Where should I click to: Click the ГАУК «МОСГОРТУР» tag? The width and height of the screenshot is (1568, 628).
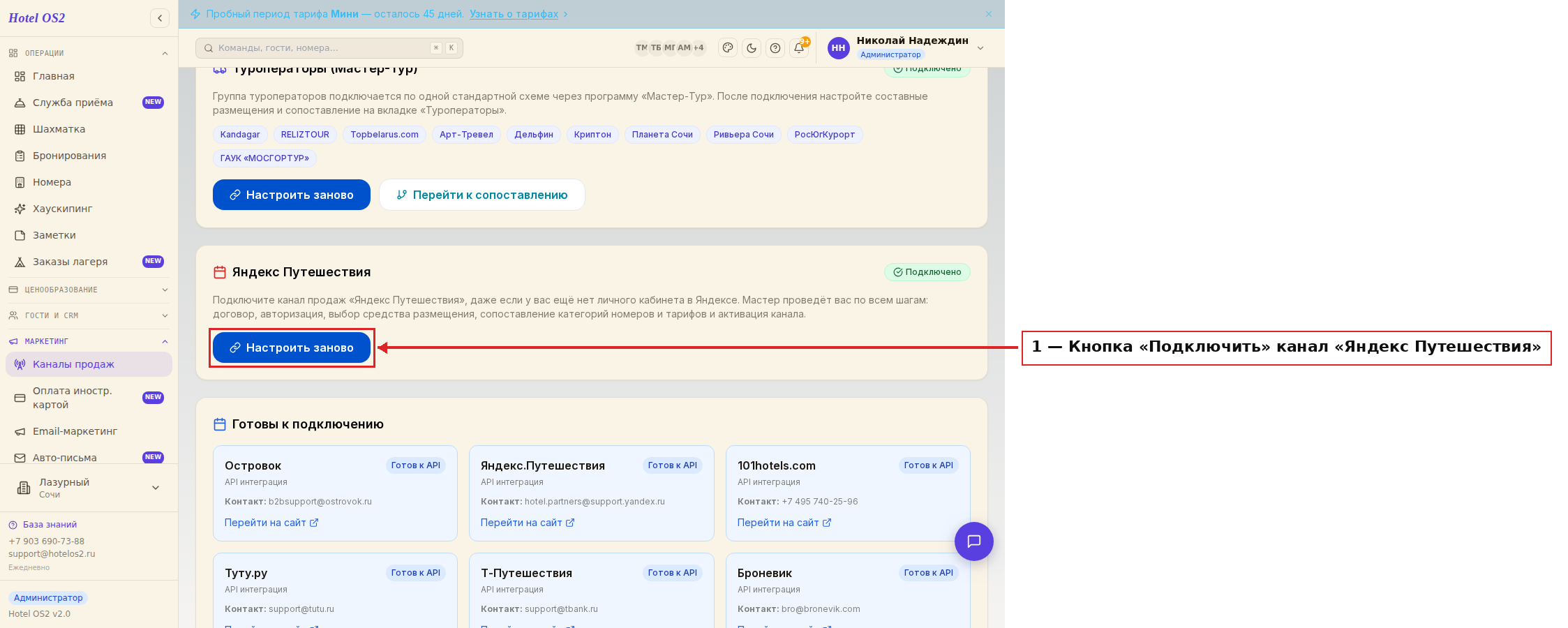click(x=264, y=158)
